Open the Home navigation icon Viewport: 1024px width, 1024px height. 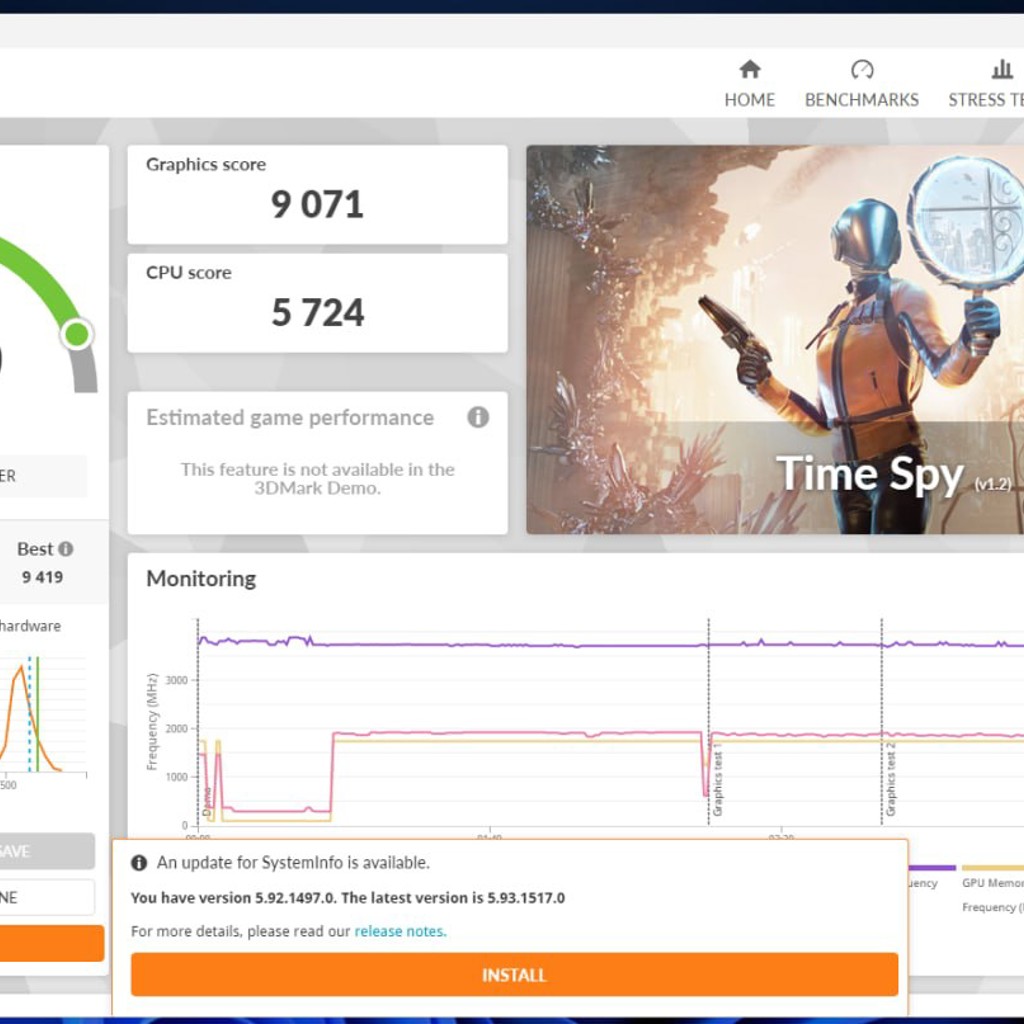point(749,69)
